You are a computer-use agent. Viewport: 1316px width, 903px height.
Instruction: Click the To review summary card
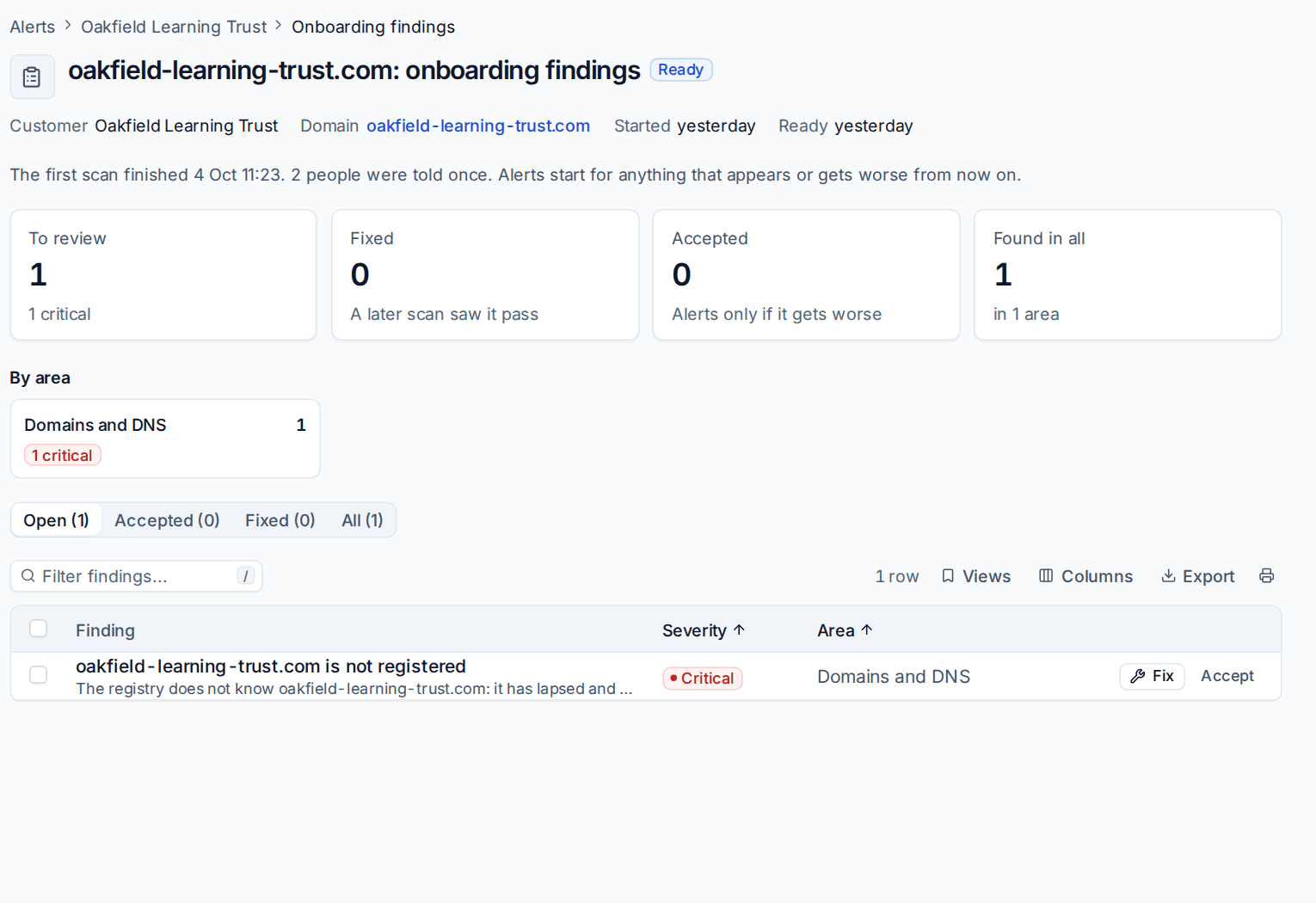tap(163, 275)
